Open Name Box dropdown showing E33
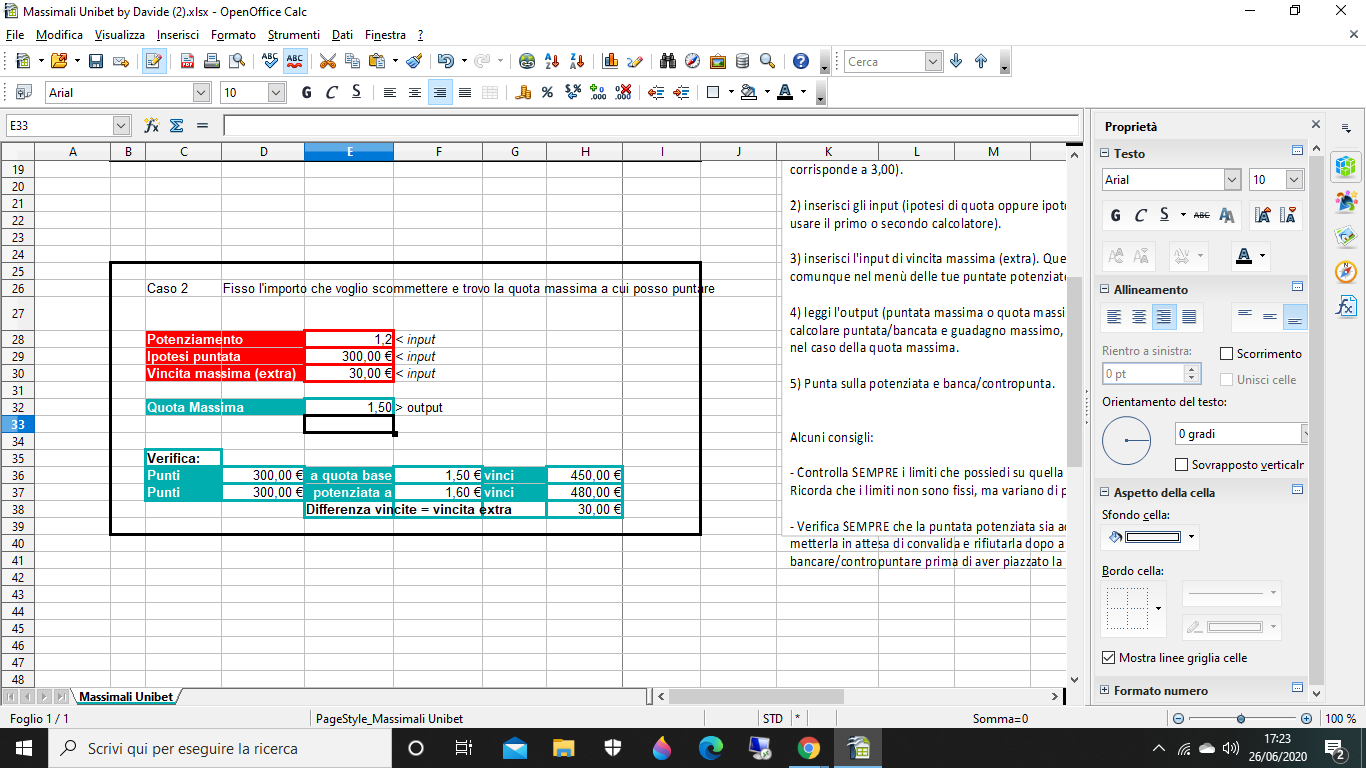 (122, 126)
